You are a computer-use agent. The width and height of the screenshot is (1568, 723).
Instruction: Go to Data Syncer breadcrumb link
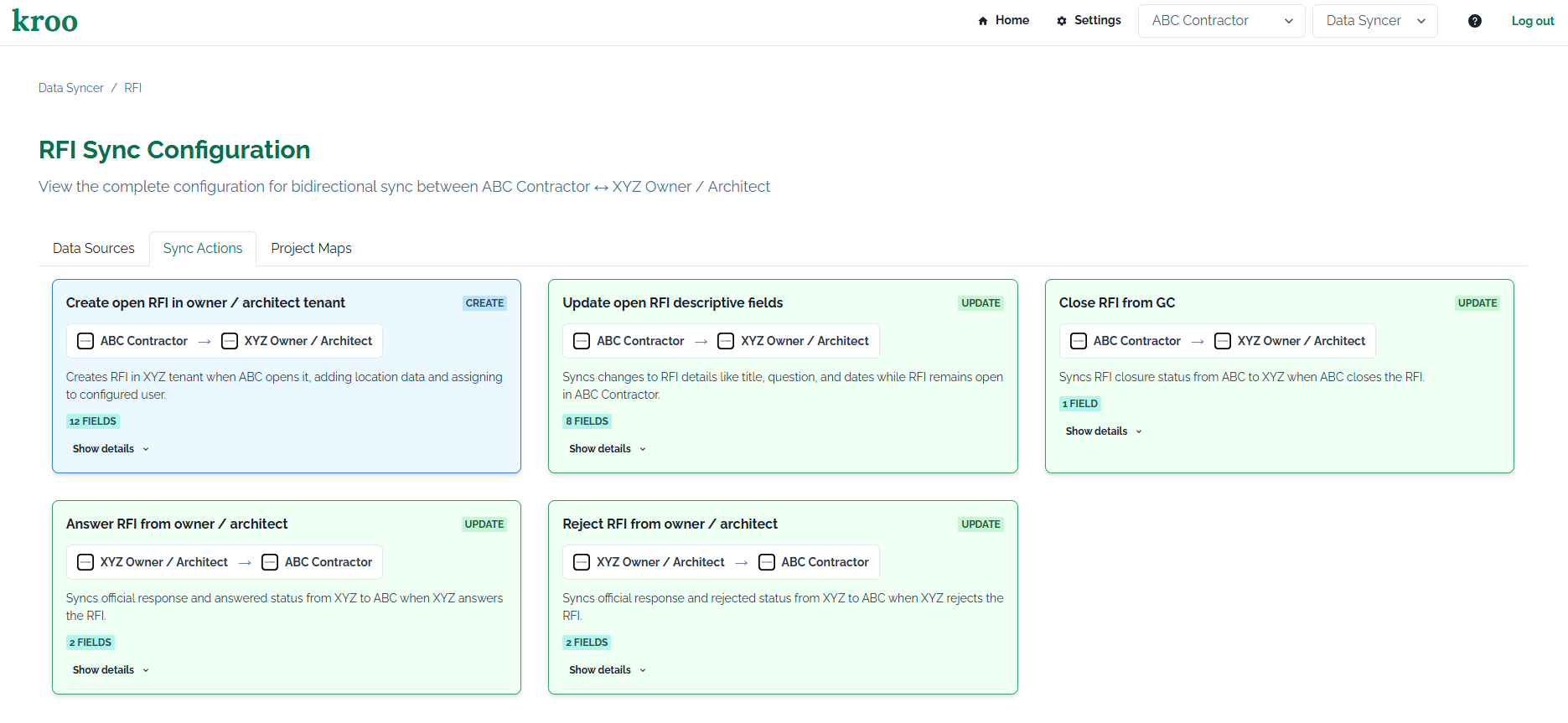(x=71, y=88)
